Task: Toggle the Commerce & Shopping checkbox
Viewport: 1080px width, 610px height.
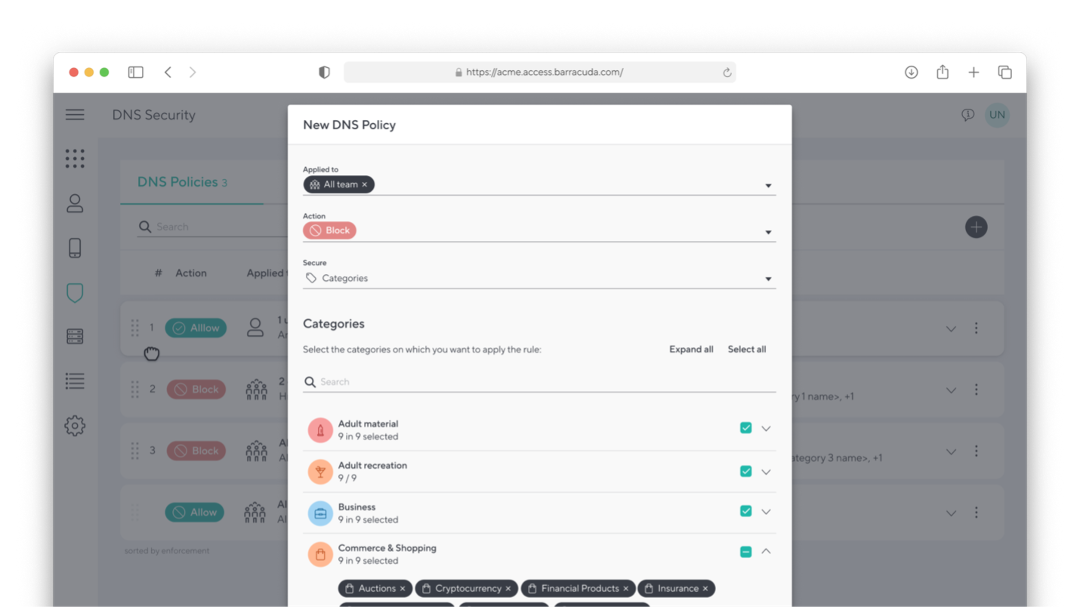Action: (x=746, y=552)
